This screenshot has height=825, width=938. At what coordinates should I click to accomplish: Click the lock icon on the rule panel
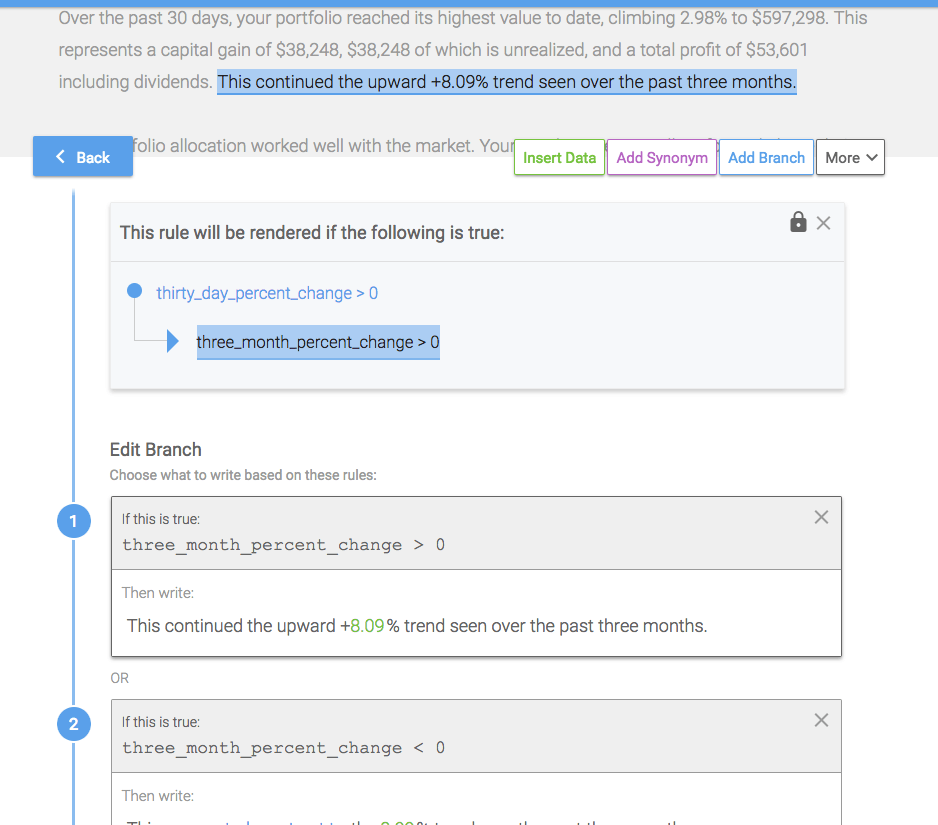798,222
